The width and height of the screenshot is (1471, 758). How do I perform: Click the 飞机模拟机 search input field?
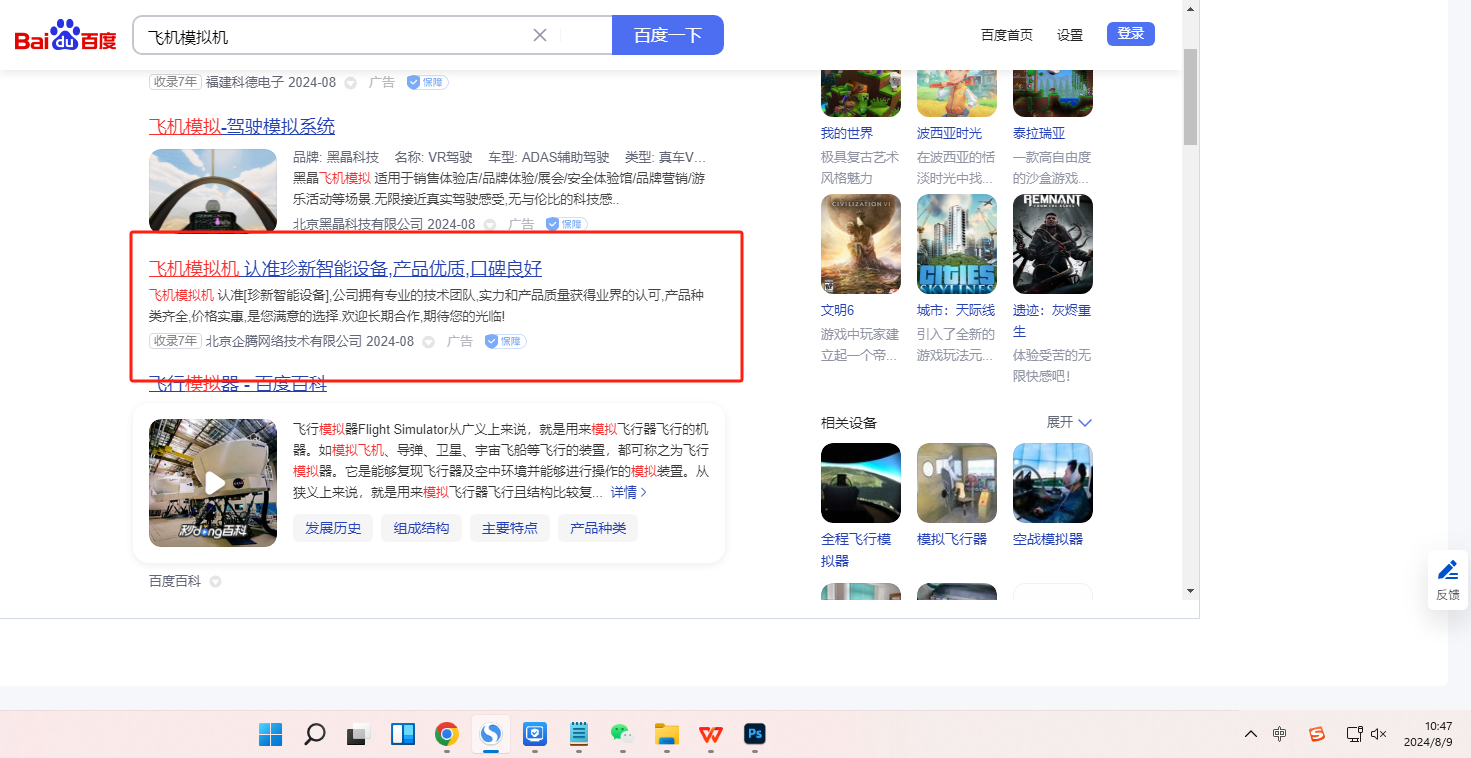tap(335, 36)
